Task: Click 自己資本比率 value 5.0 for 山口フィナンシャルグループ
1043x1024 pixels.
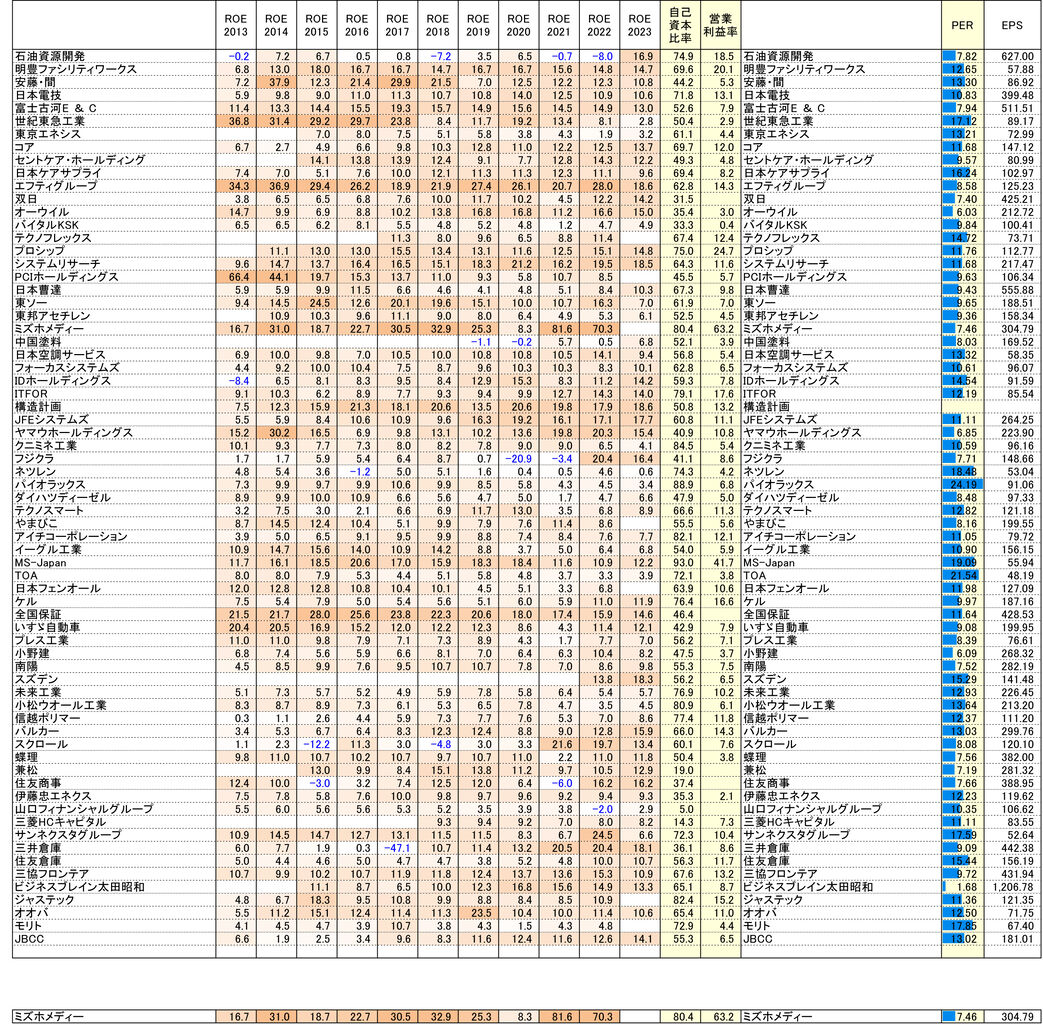Action: click(685, 809)
